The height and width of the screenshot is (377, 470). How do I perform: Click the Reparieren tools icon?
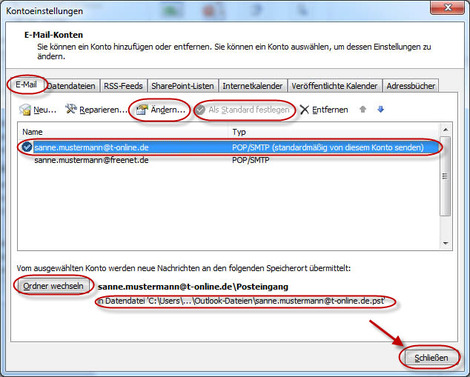(71, 109)
